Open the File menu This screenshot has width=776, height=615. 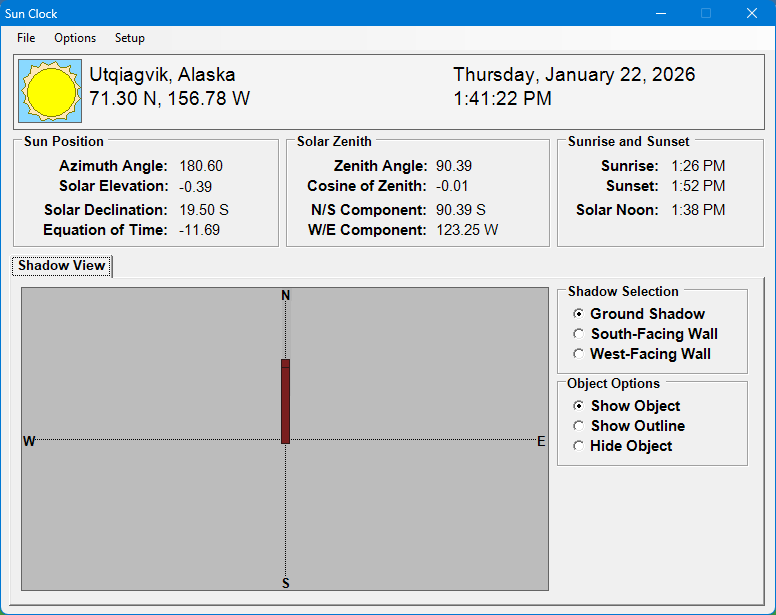point(26,38)
